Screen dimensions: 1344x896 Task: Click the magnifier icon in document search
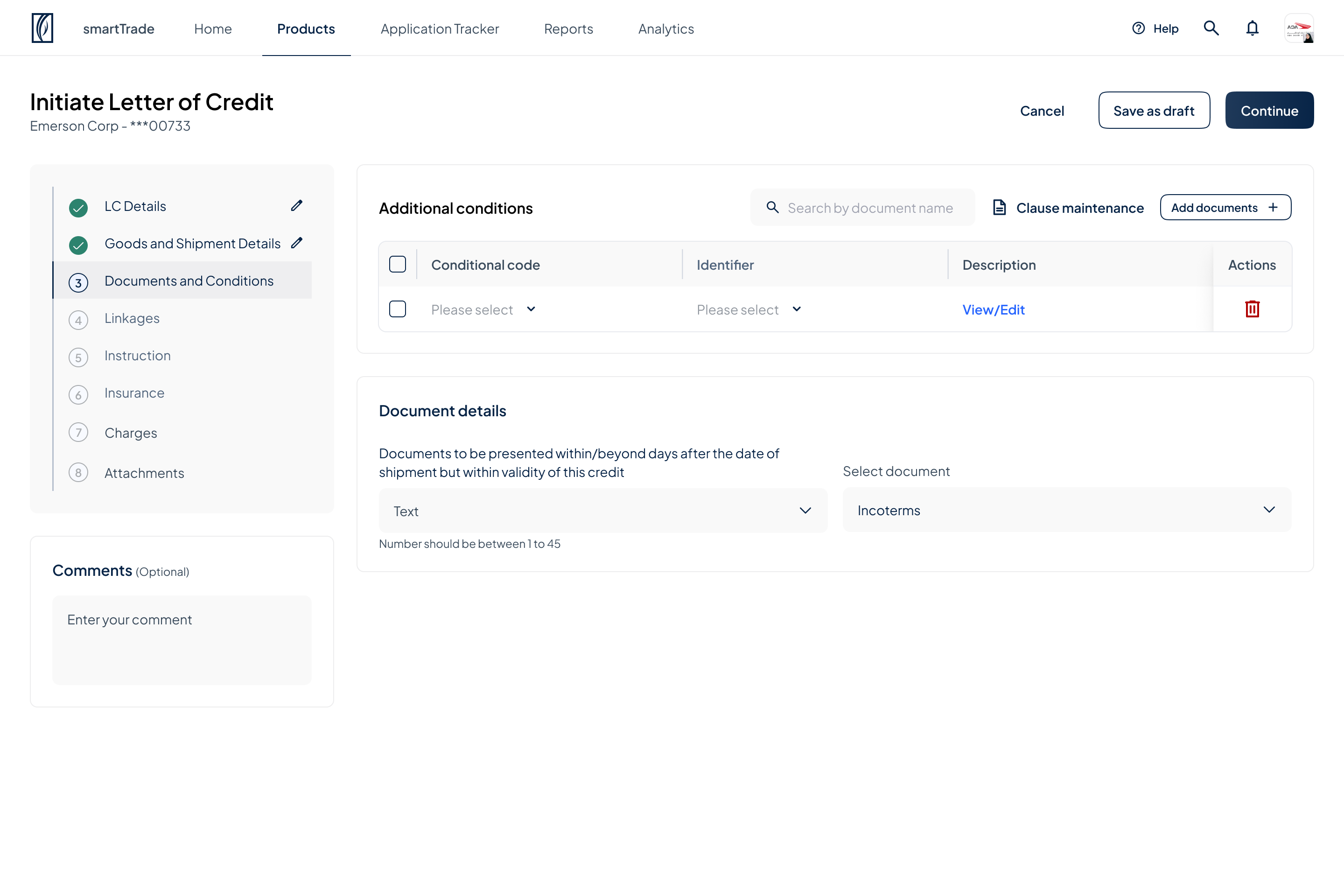pos(773,207)
